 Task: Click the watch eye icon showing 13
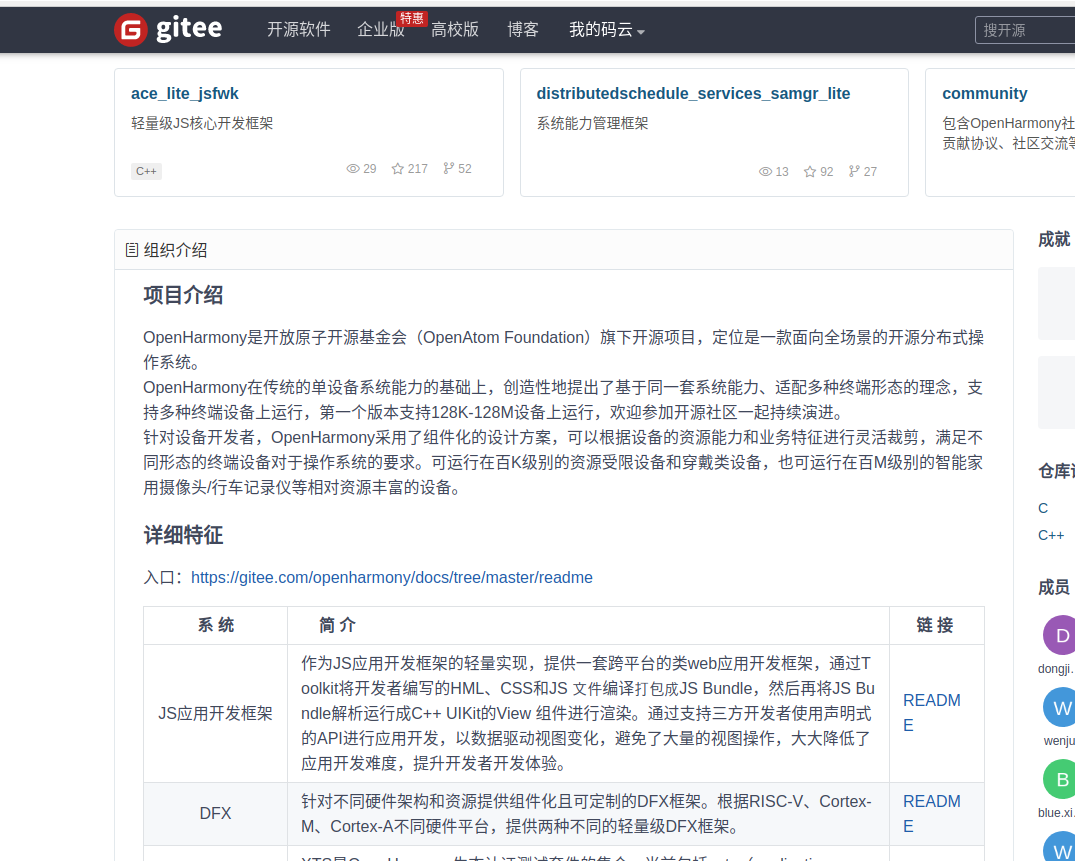click(x=765, y=171)
